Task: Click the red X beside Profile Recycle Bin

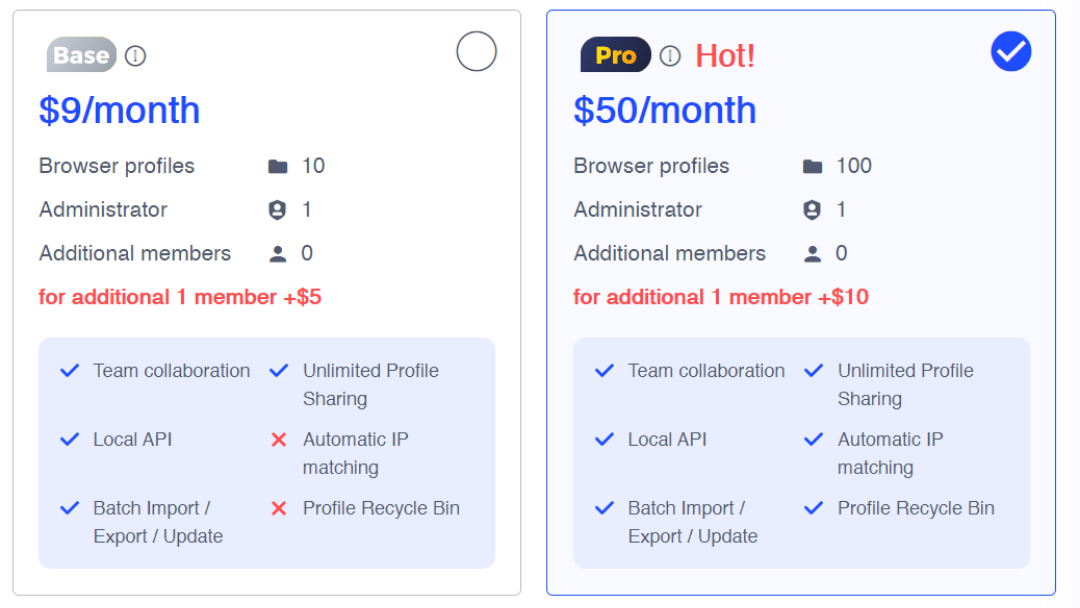Action: coord(278,508)
